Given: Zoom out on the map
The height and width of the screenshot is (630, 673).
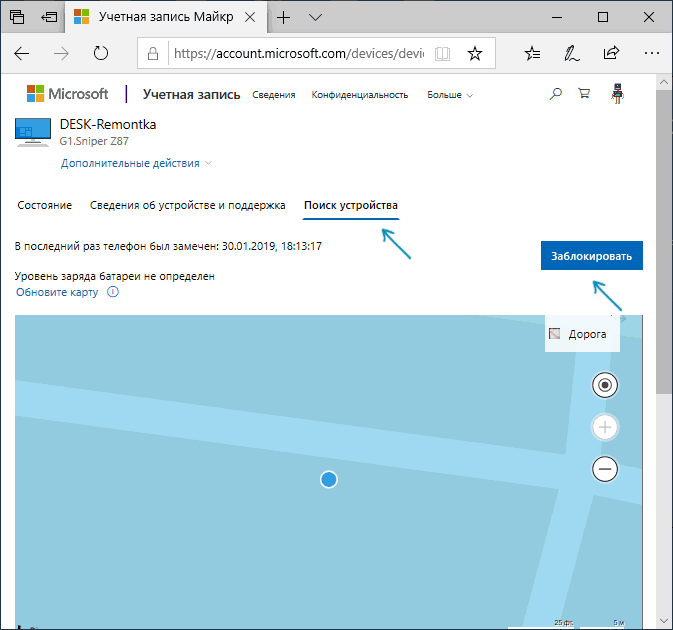Looking at the screenshot, I should (605, 469).
